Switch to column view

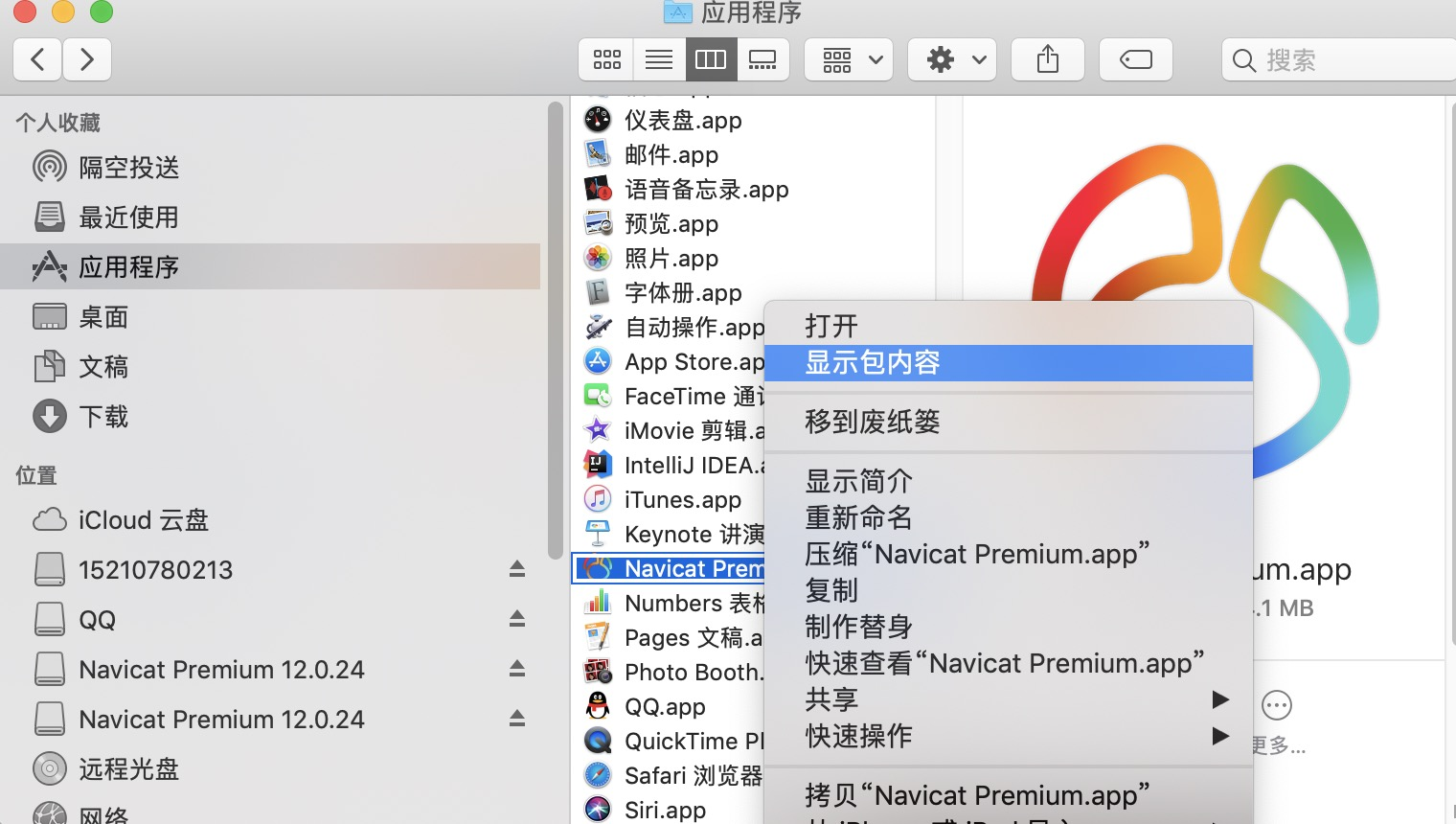pyautogui.click(x=711, y=60)
